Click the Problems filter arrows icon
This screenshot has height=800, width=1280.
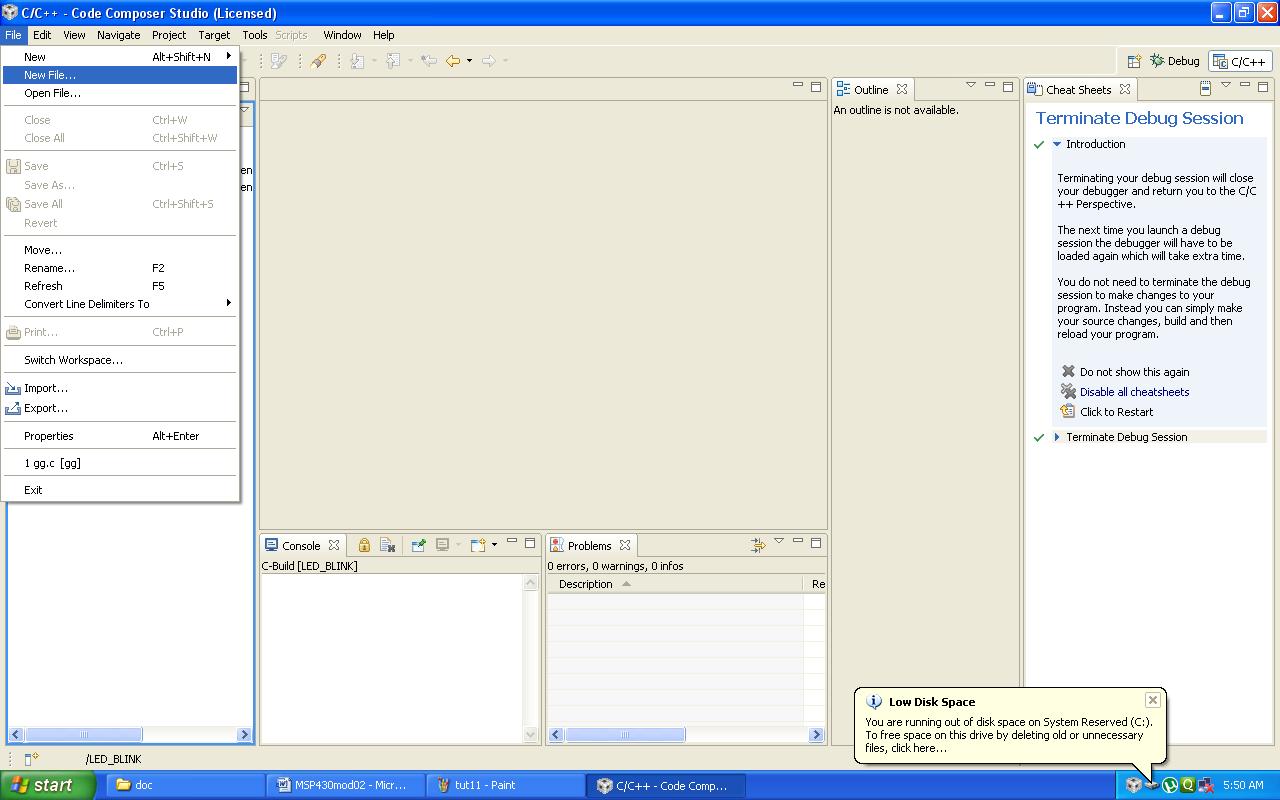(x=758, y=545)
